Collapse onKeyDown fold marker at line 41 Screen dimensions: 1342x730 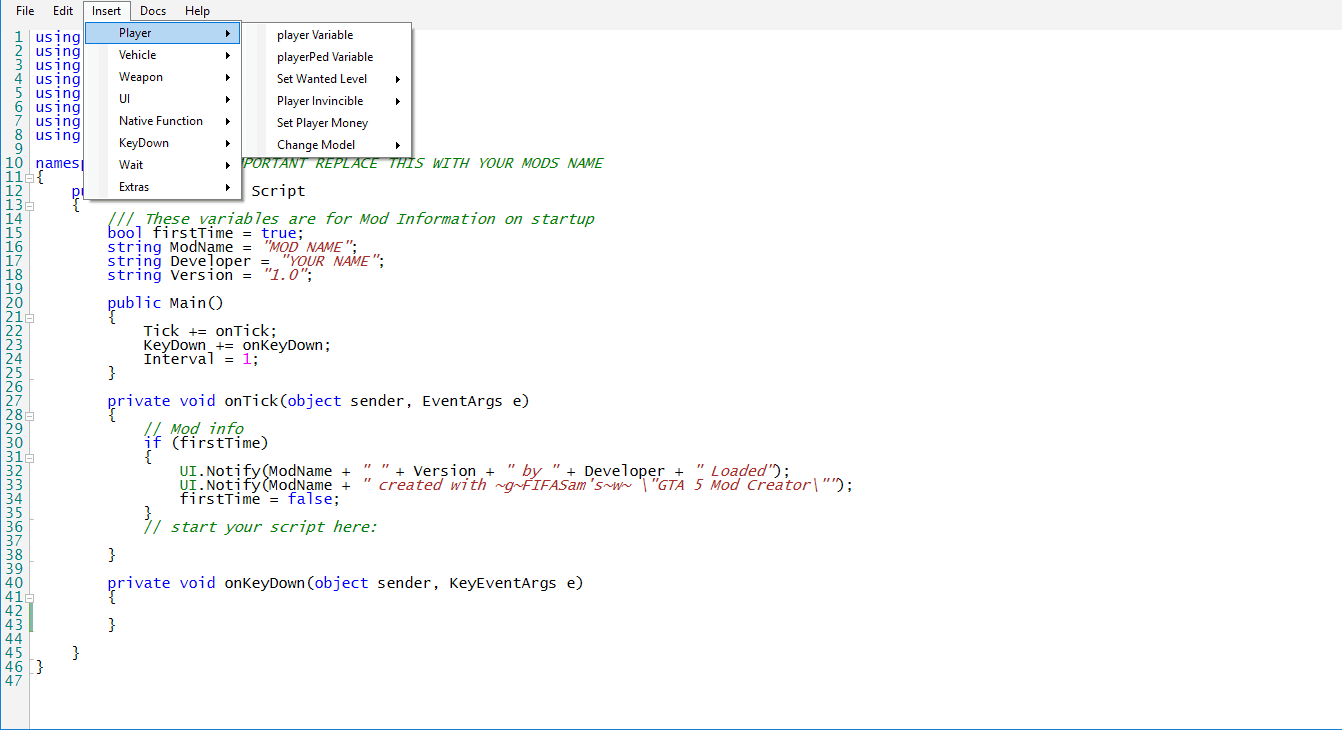[x=30, y=597]
